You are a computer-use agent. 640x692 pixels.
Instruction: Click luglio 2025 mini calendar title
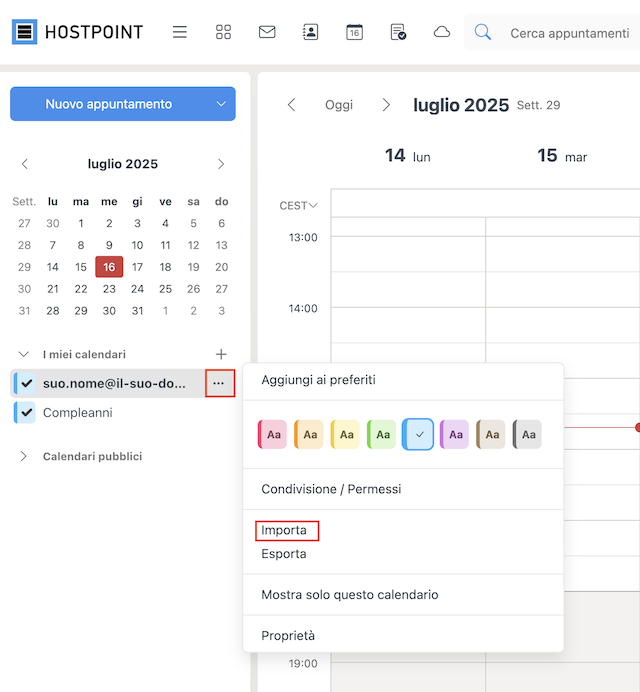123,164
